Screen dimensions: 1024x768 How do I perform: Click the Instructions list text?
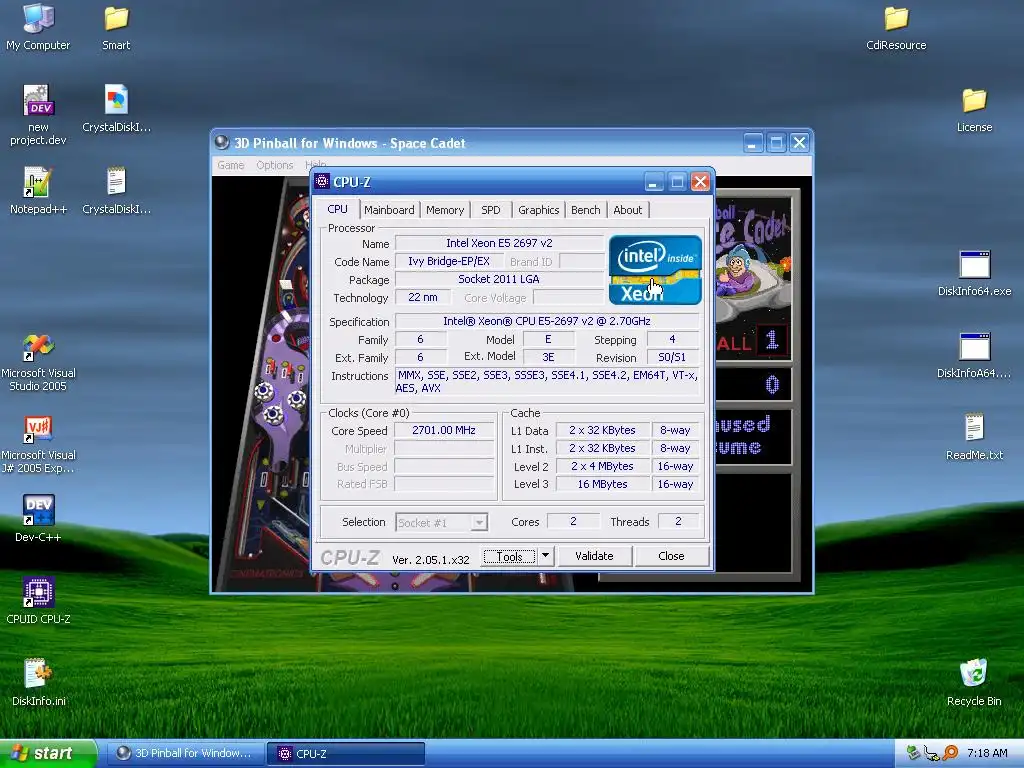547,381
